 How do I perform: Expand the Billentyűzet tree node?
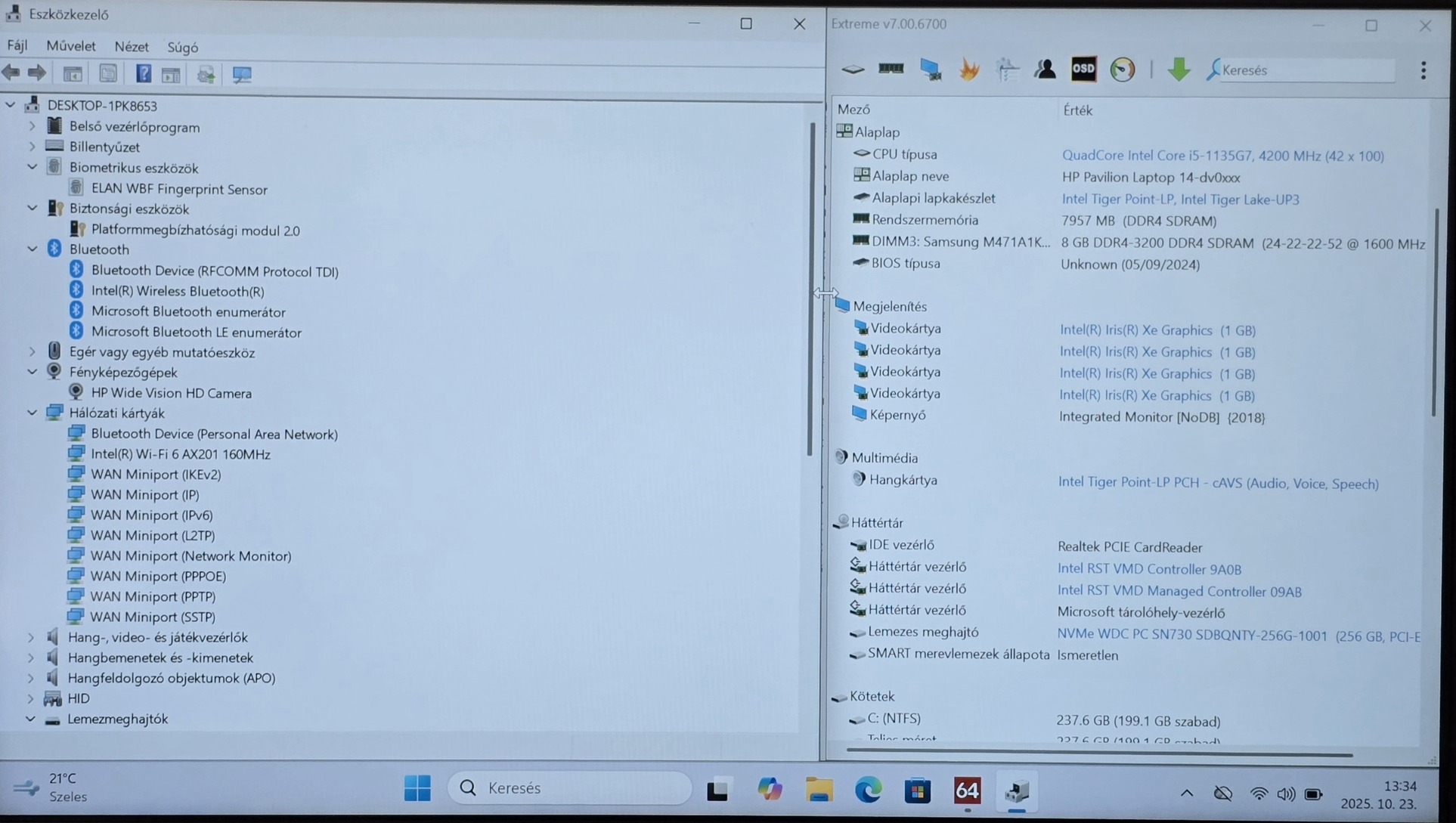tap(33, 147)
